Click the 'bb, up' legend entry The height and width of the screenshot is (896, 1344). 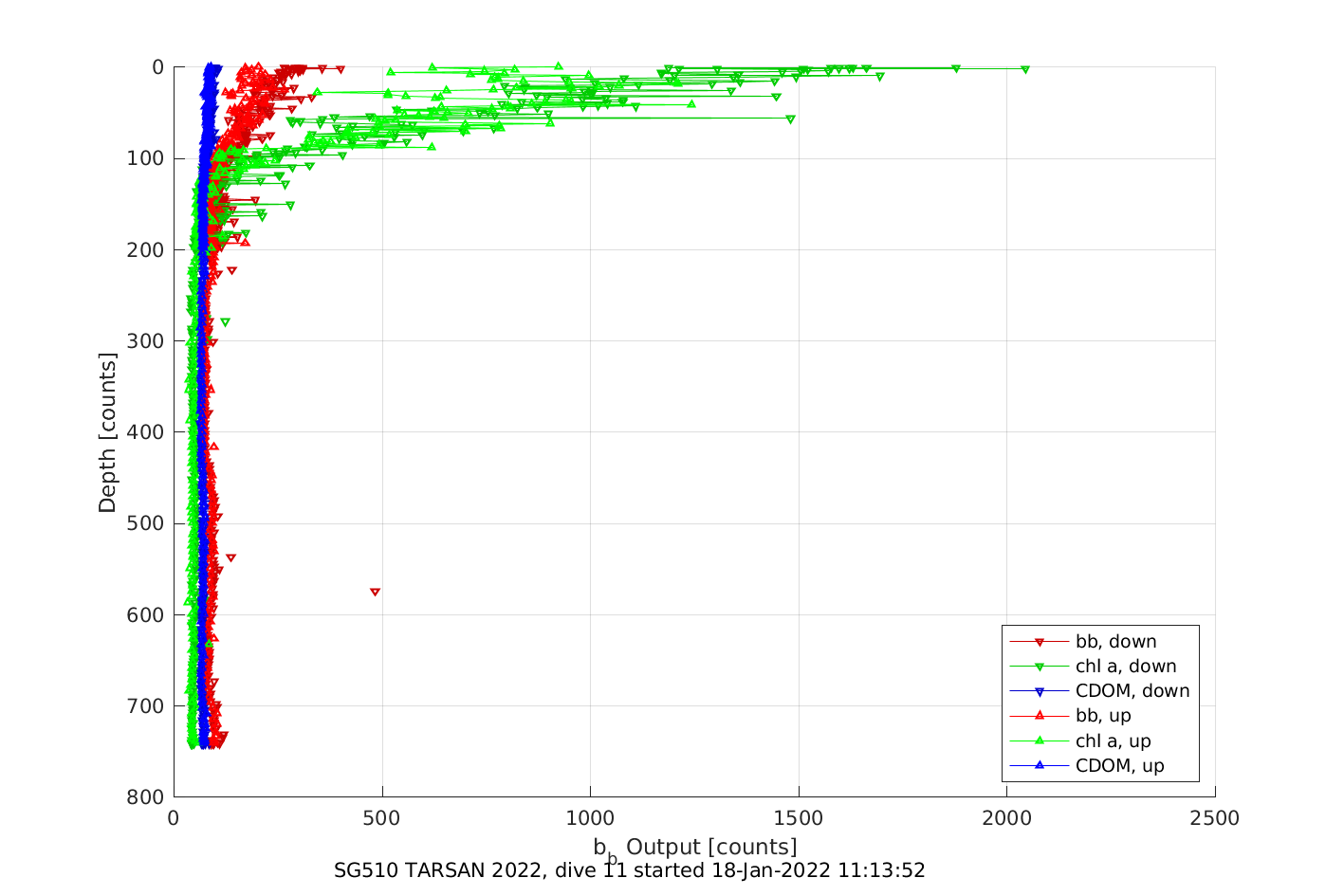point(1071,716)
